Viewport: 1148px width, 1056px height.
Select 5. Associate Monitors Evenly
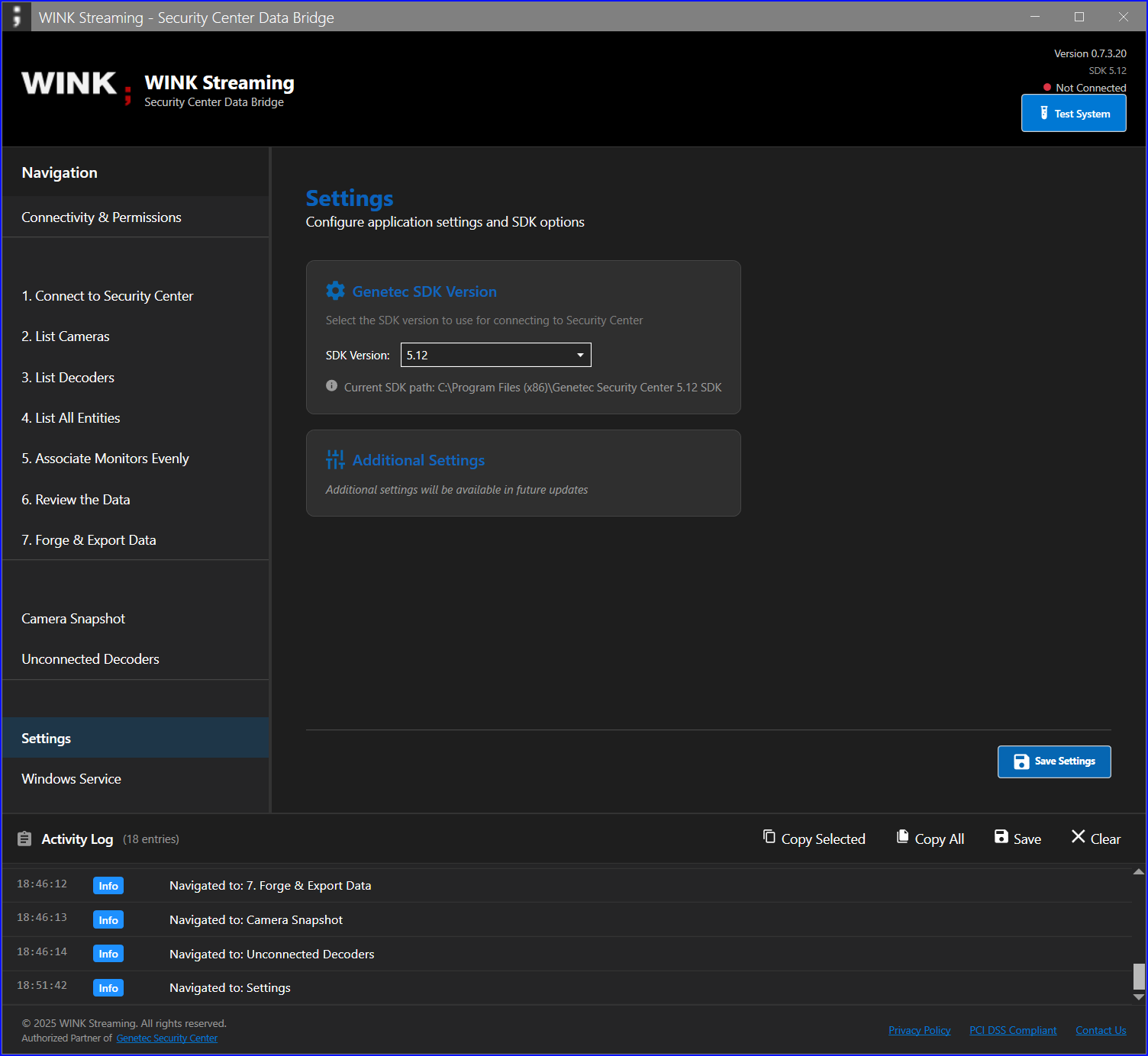pyautogui.click(x=135, y=459)
